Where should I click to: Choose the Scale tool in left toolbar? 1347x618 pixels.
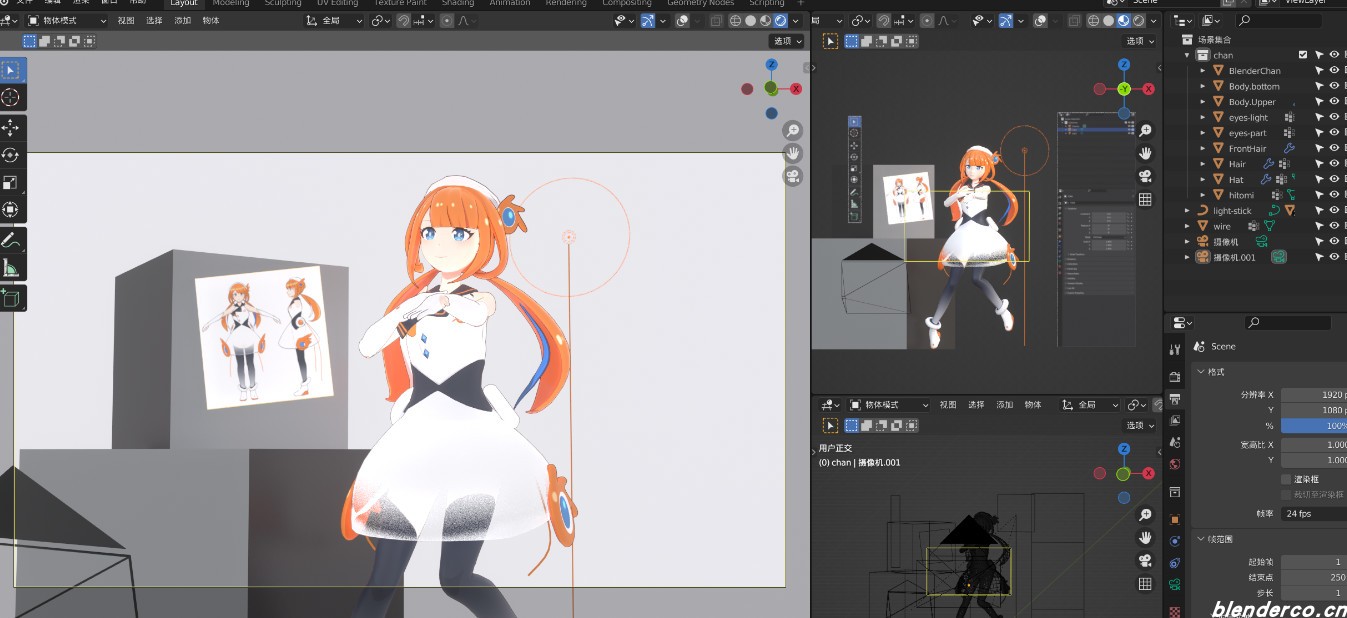(x=12, y=182)
